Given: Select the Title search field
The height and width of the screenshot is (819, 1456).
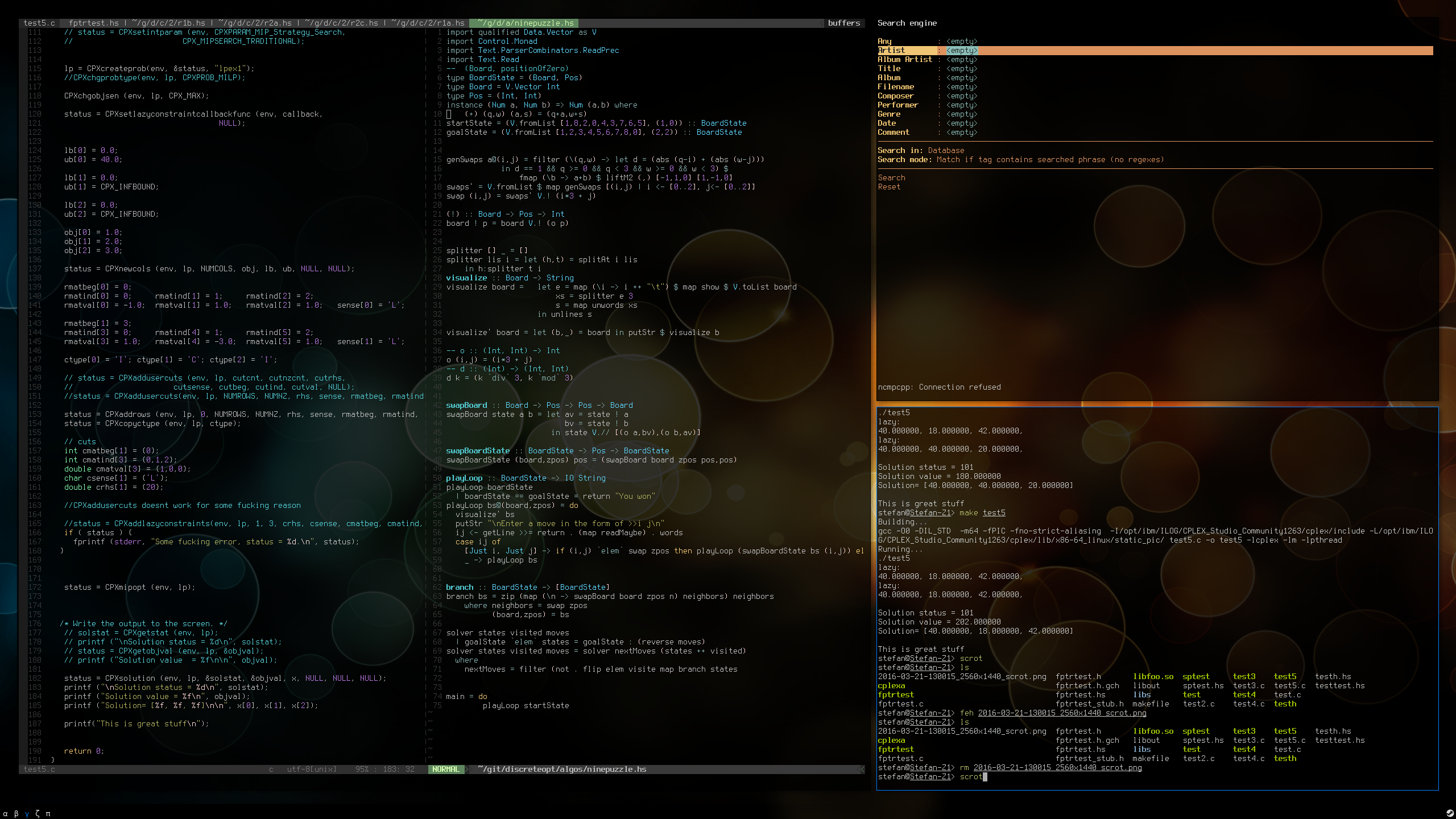Looking at the screenshot, I should (889, 69).
